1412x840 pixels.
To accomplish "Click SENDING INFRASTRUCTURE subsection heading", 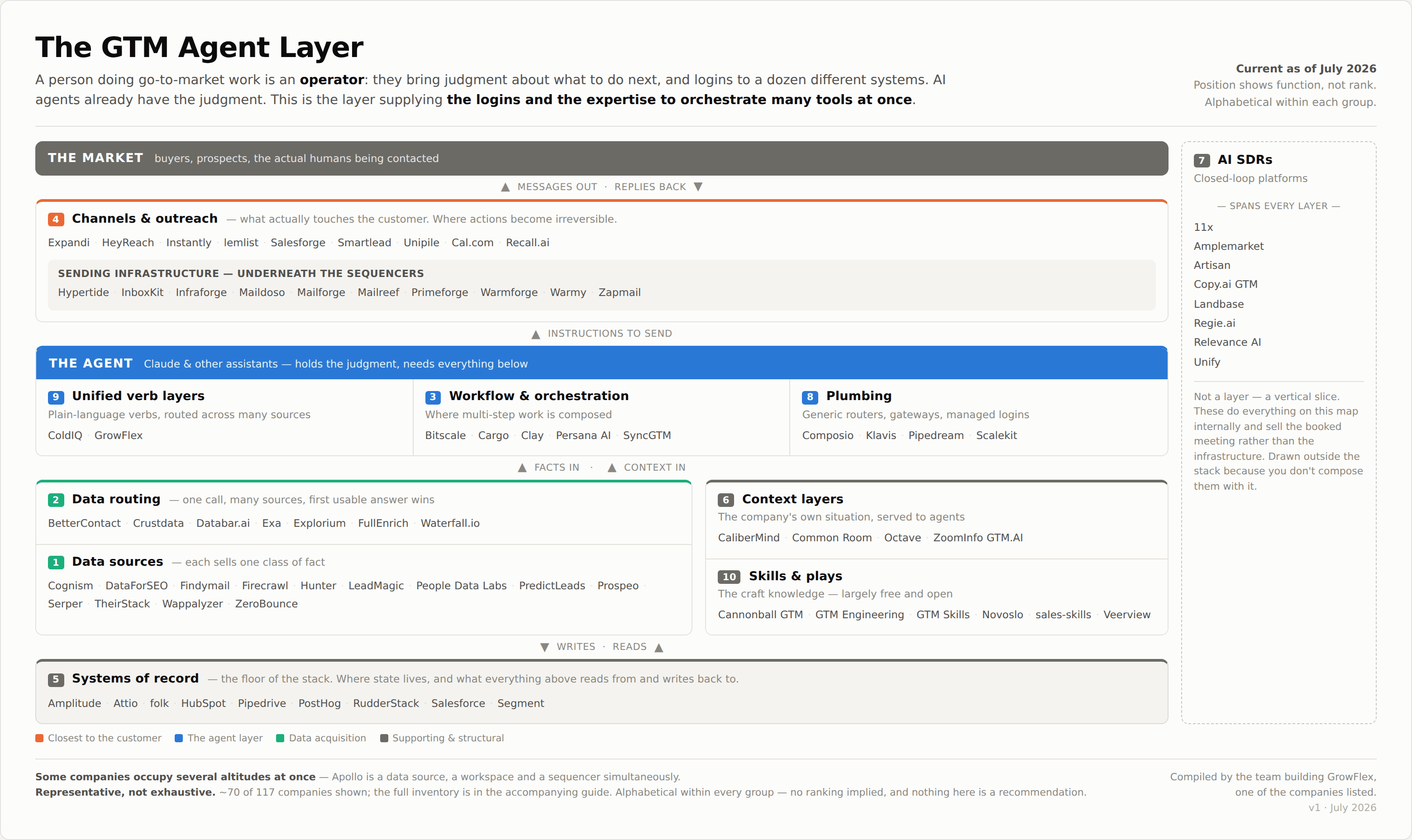I will [x=241, y=273].
